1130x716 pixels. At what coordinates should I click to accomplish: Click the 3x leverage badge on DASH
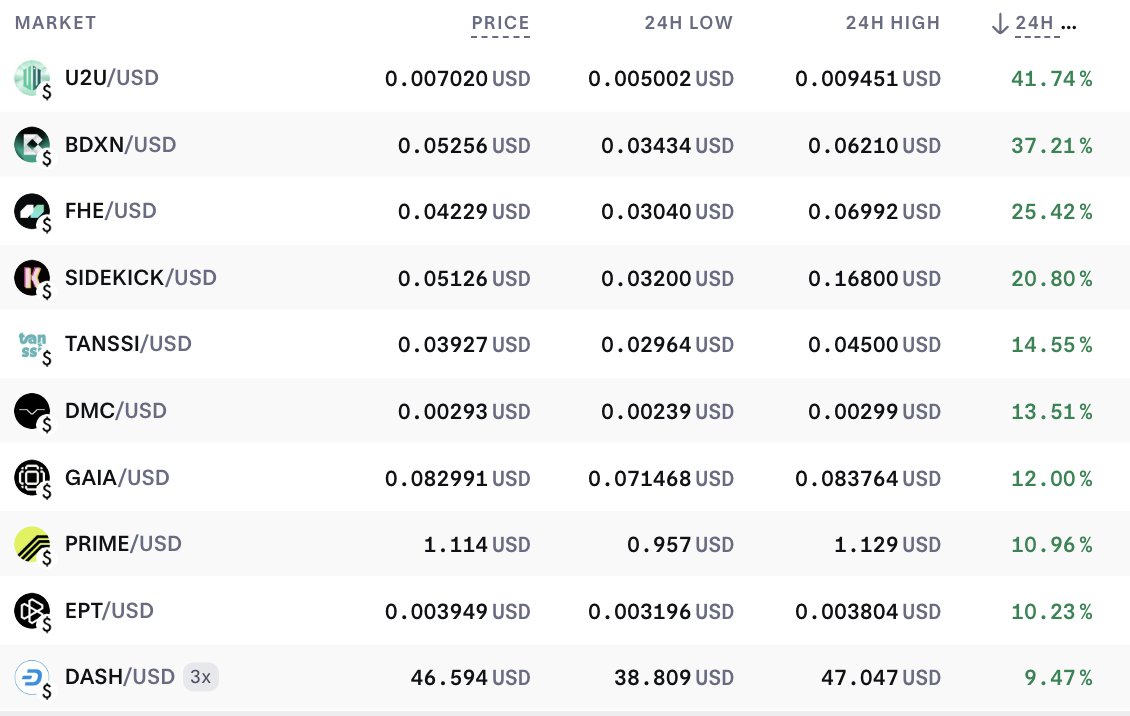200,677
